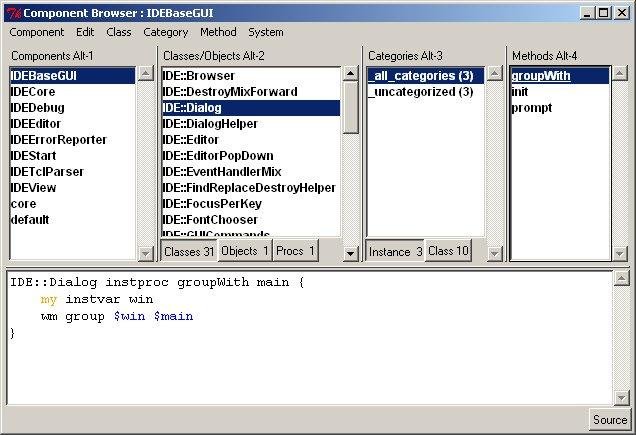Select the Classes 31 toggle button
This screenshot has height=435, width=636.
[x=189, y=251]
